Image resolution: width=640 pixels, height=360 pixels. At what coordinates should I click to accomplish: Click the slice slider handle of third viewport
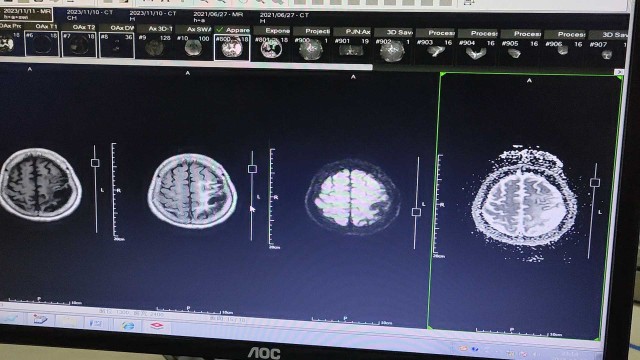(x=416, y=211)
